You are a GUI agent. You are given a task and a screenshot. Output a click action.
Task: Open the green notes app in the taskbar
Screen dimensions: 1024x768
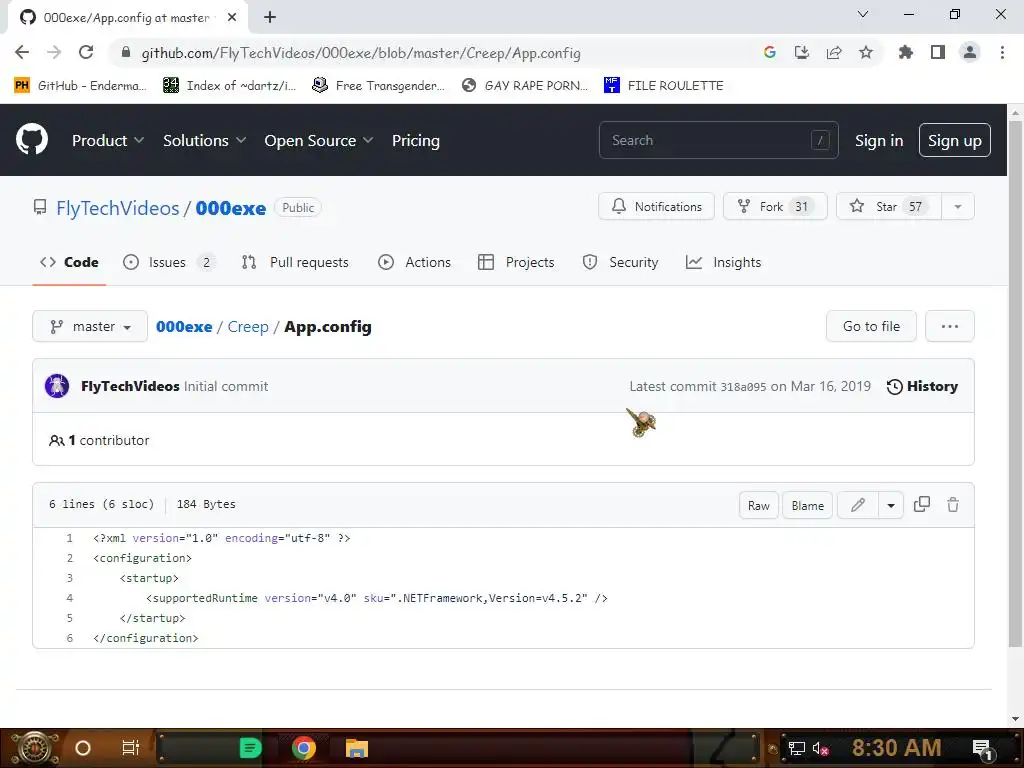[x=250, y=748]
